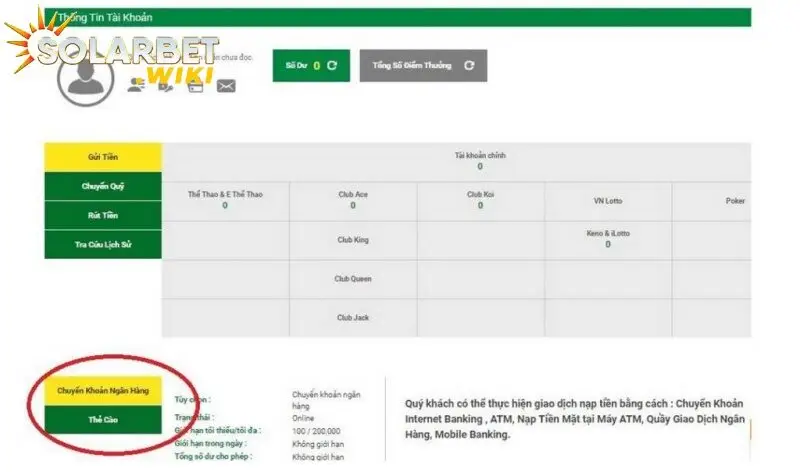Select the Club Queen wallet cell
This screenshot has height=472, width=800.
tap(353, 279)
